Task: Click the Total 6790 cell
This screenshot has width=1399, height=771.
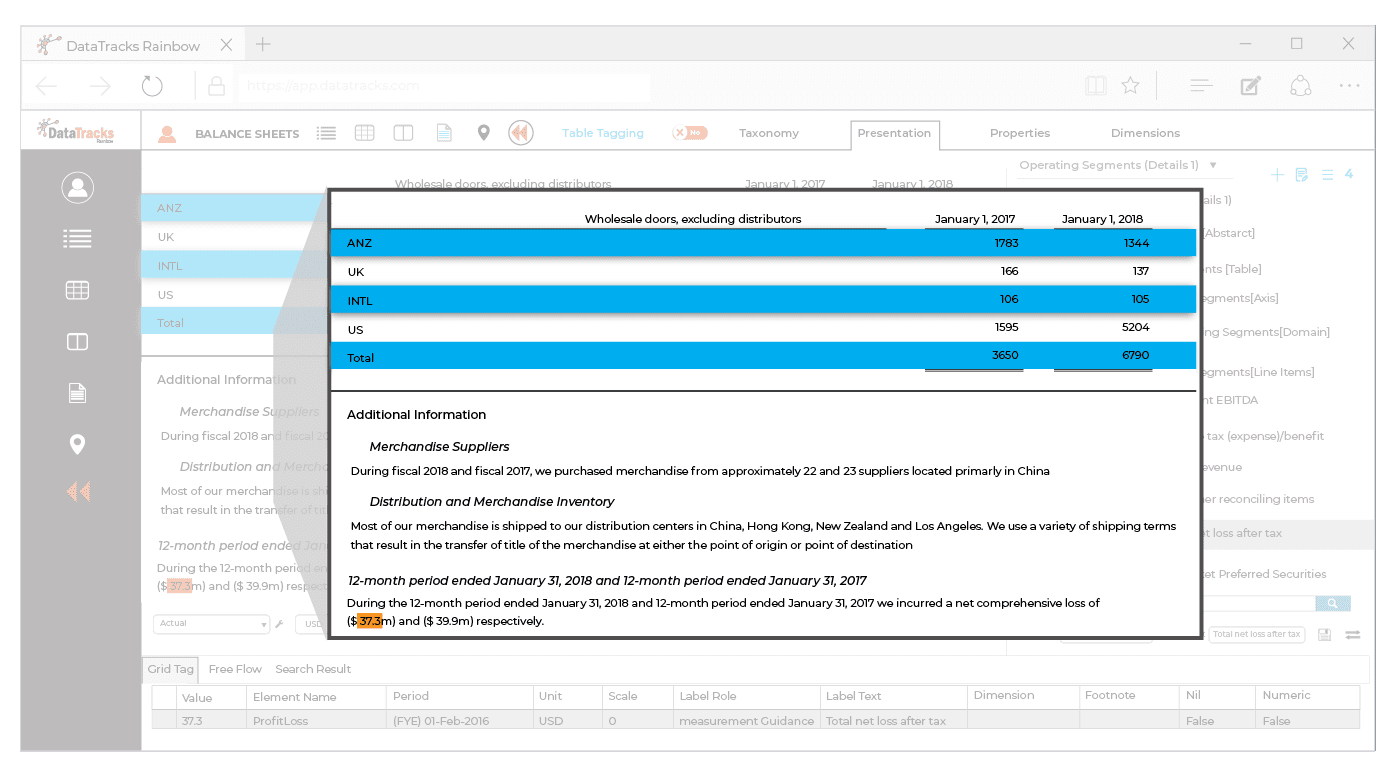Action: point(1136,355)
